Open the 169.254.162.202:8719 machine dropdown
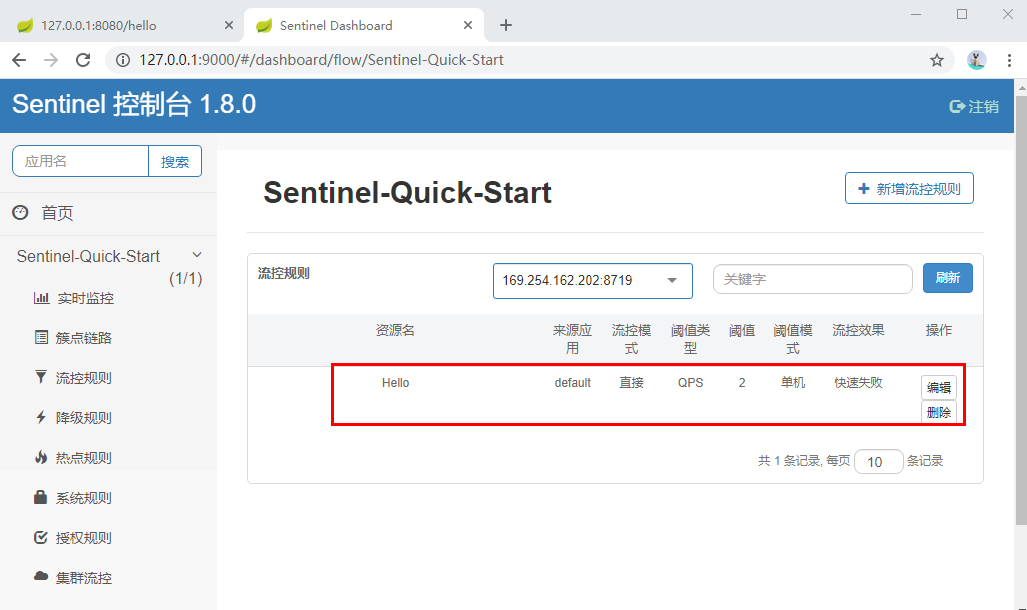The width and height of the screenshot is (1027, 610). pos(593,280)
